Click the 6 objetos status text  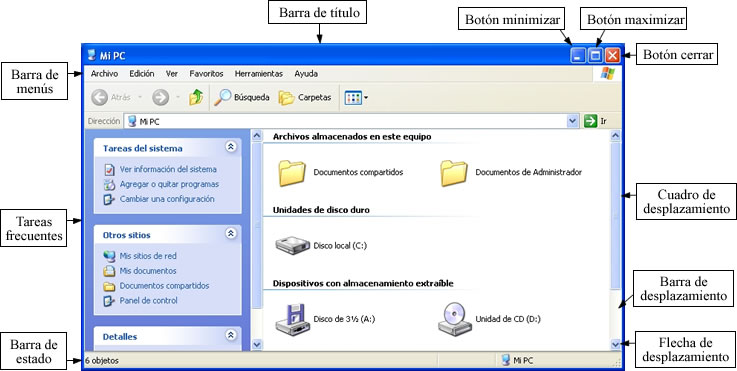[x=102, y=361]
